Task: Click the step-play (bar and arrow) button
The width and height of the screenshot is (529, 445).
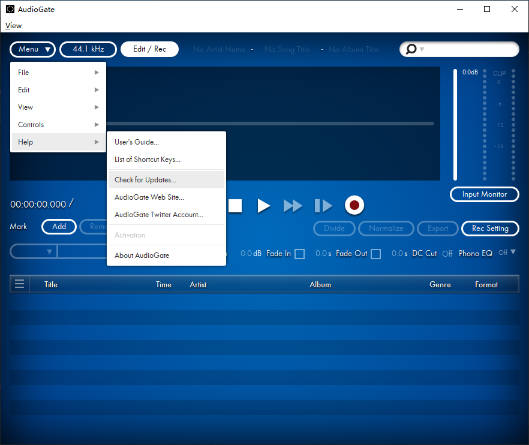Action: click(323, 205)
